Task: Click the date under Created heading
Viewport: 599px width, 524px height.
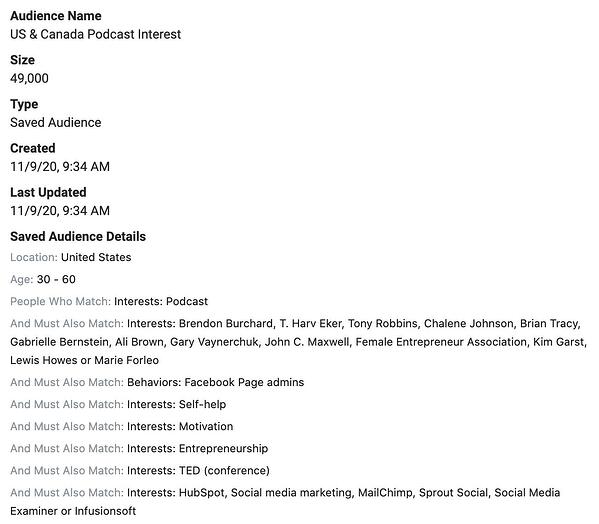Action: (x=60, y=167)
